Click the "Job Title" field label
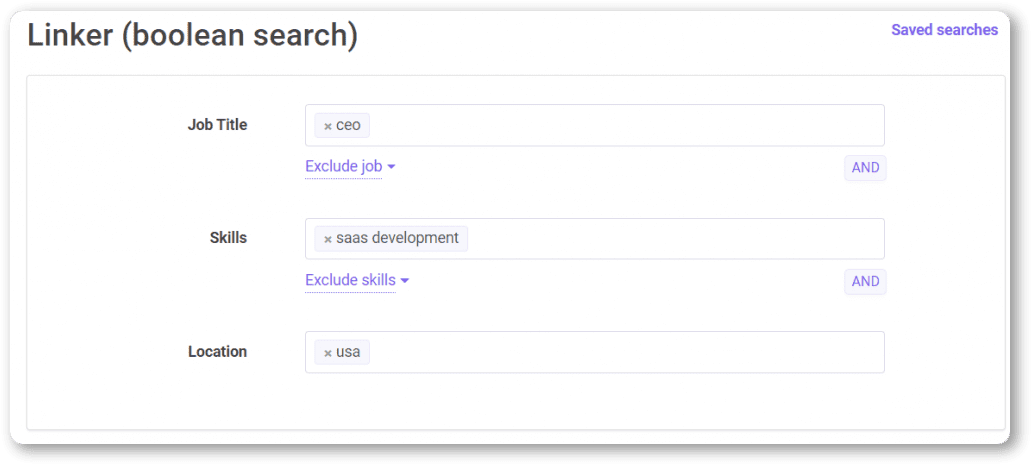 217,125
